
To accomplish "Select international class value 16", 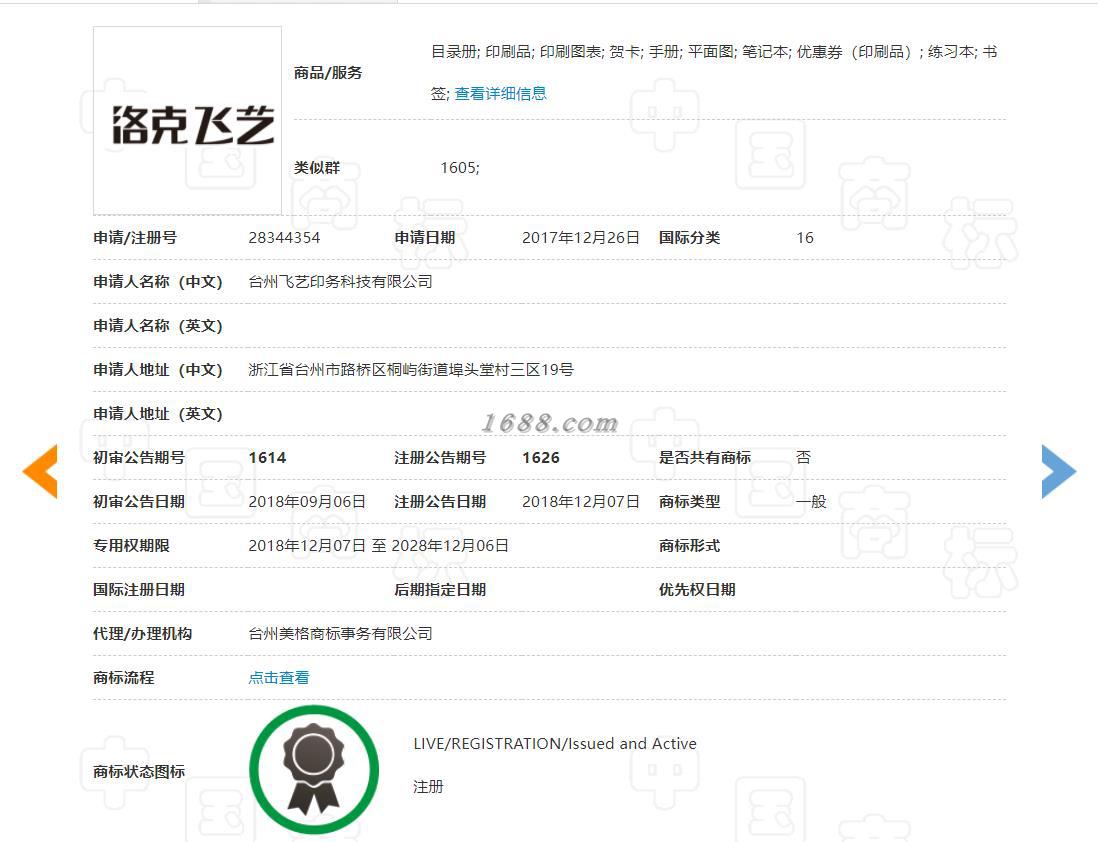I will point(805,238).
